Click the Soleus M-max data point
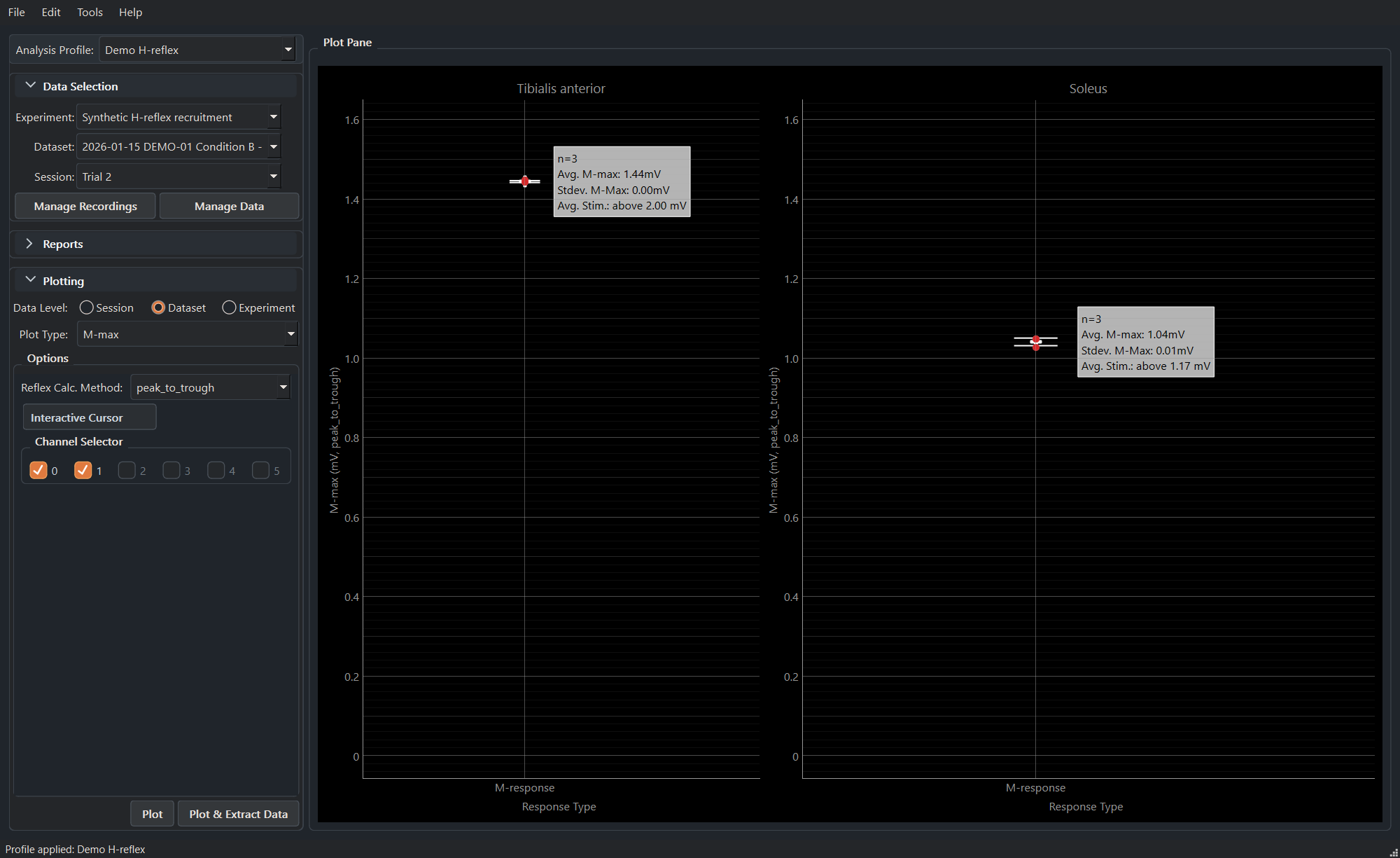 [x=1036, y=342]
